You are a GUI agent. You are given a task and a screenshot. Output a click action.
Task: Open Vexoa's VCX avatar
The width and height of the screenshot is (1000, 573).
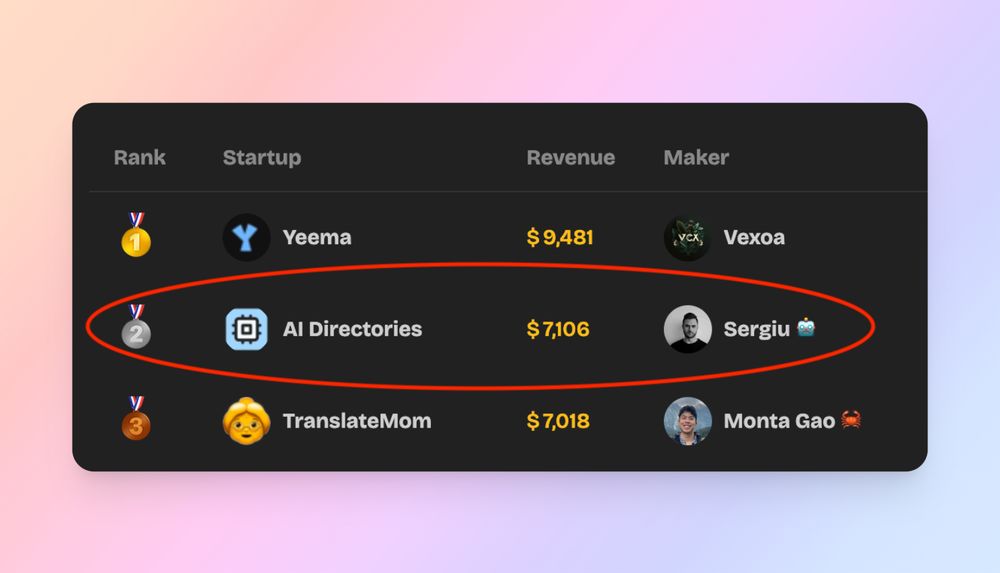[688, 237]
